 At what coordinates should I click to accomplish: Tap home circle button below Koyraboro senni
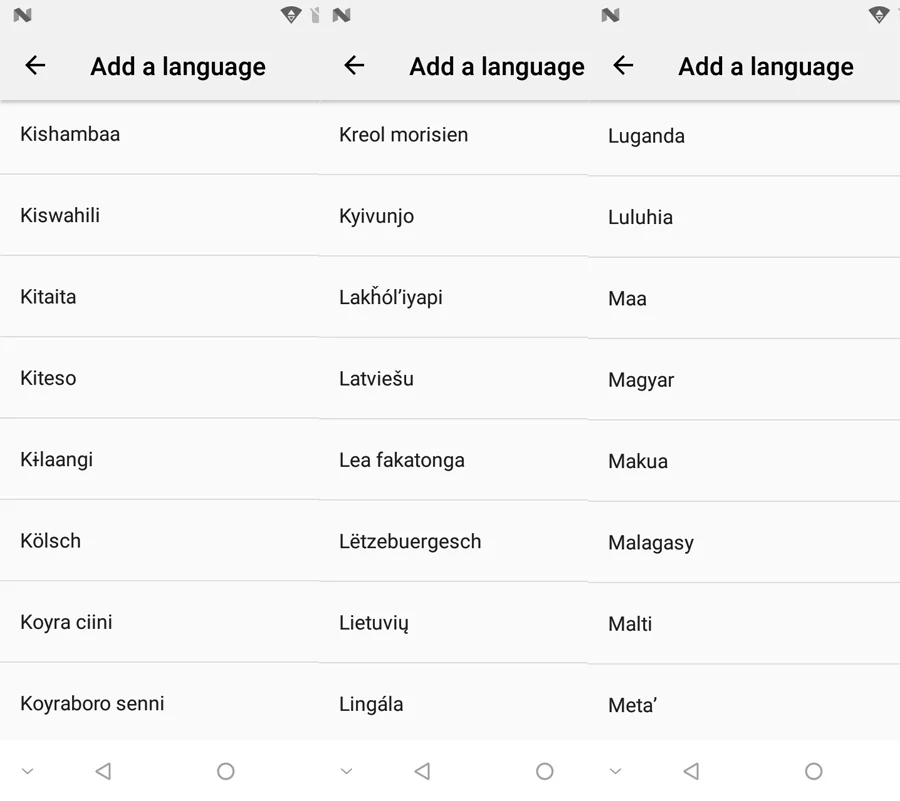pyautogui.click(x=226, y=771)
